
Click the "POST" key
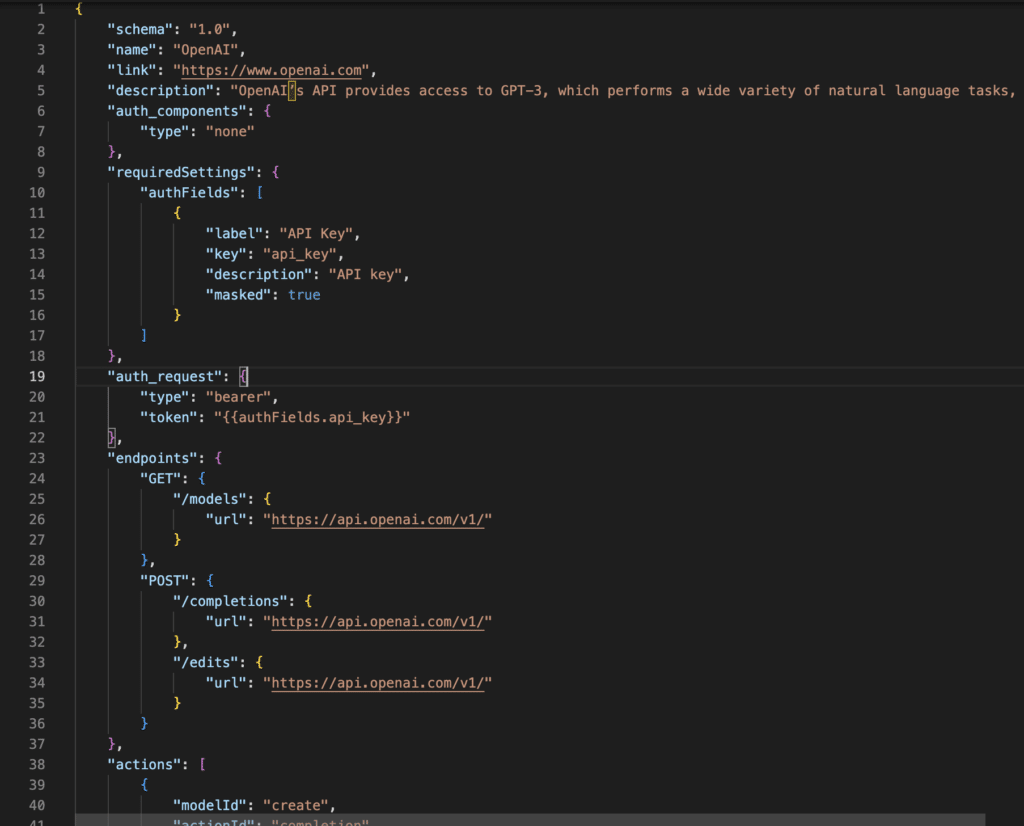(165, 580)
